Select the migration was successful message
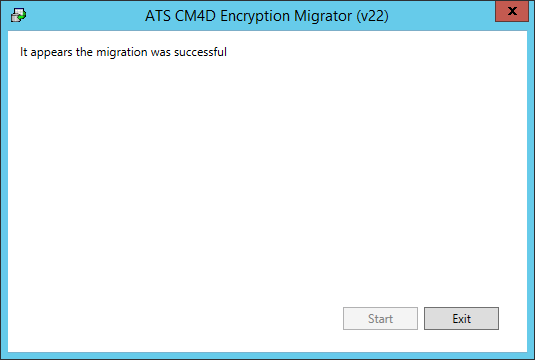The width and height of the screenshot is (535, 360). (x=123, y=52)
